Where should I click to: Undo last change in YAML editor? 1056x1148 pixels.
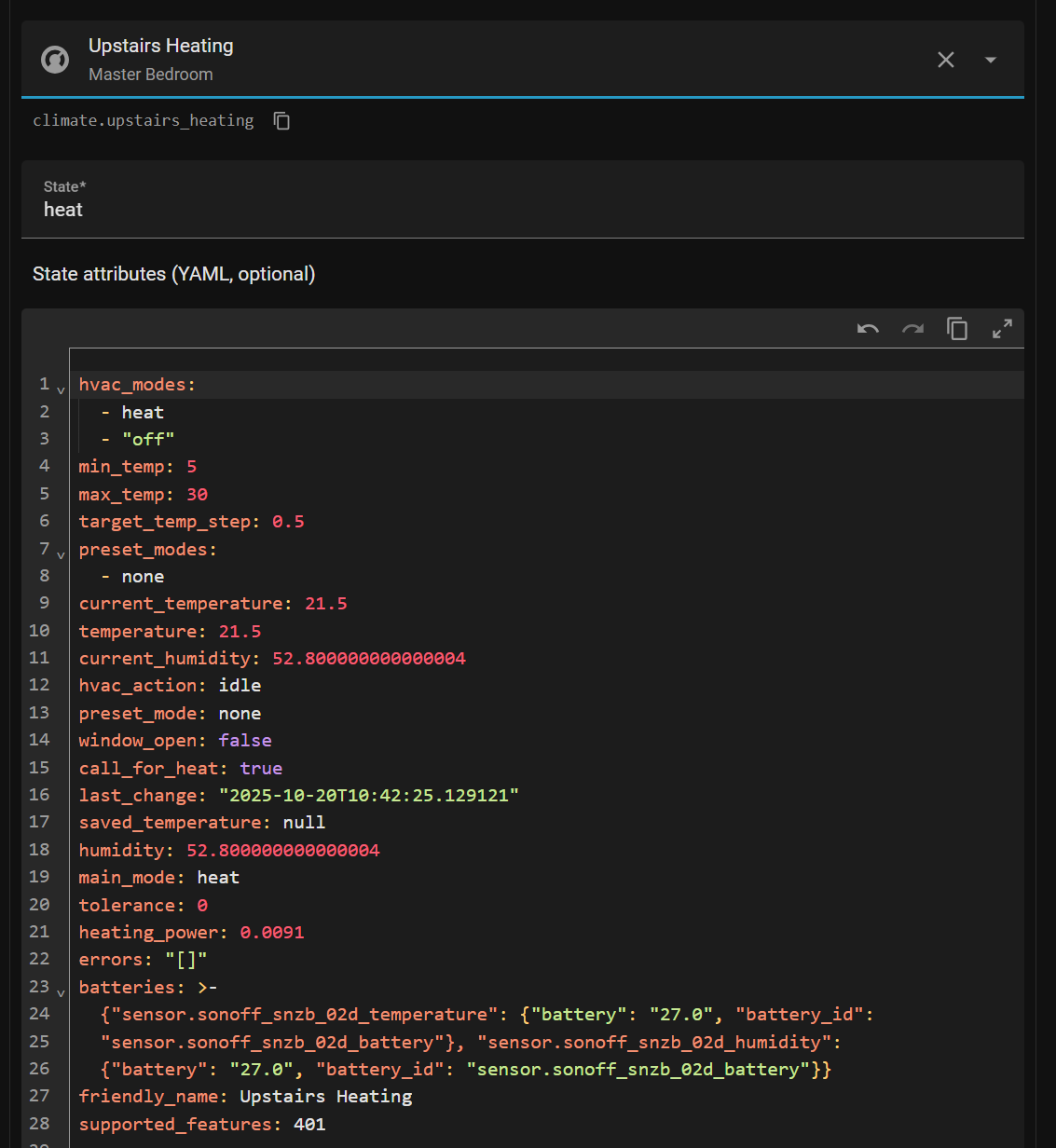click(x=868, y=329)
